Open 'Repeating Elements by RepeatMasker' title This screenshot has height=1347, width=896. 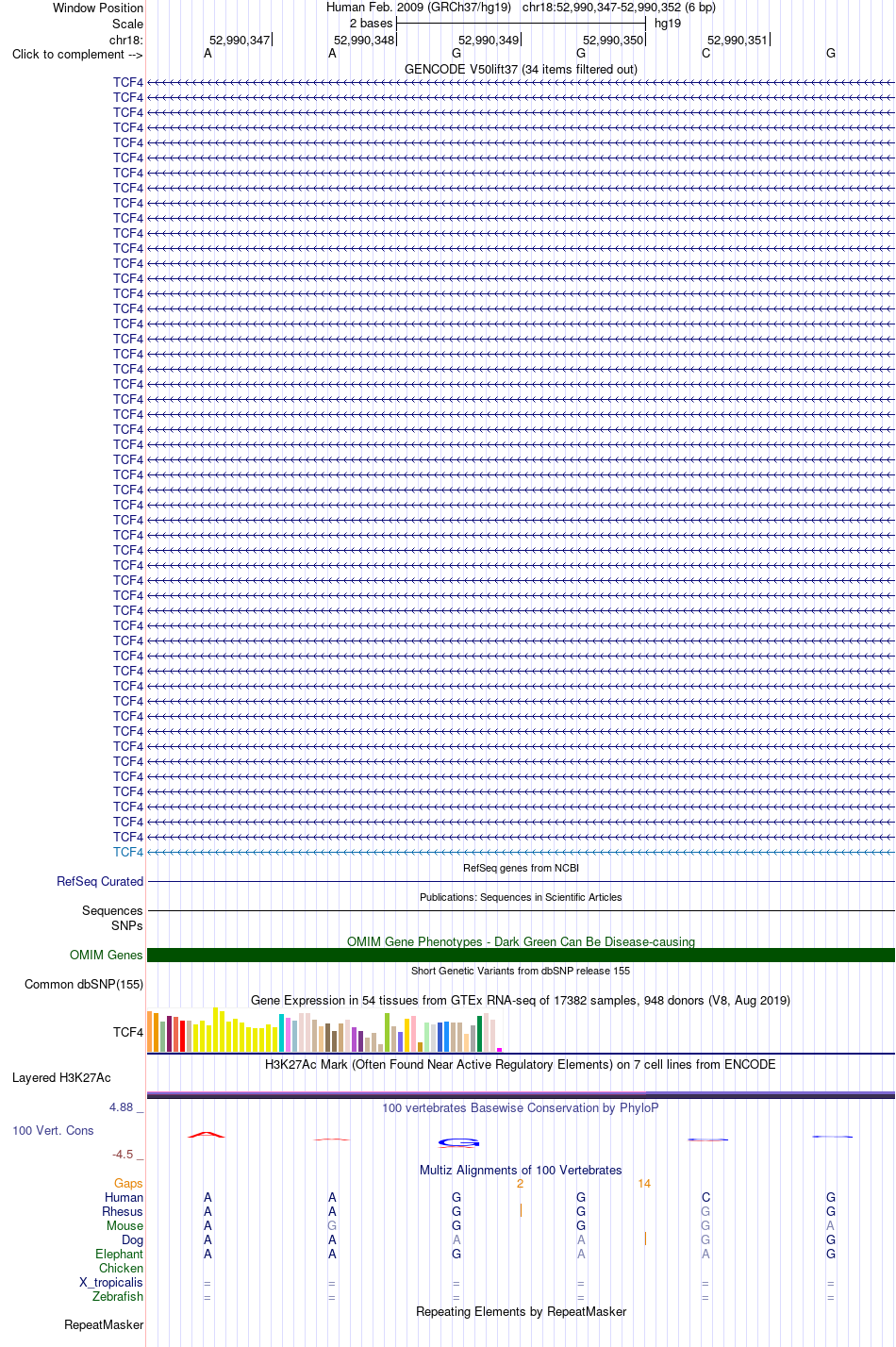point(521,1312)
